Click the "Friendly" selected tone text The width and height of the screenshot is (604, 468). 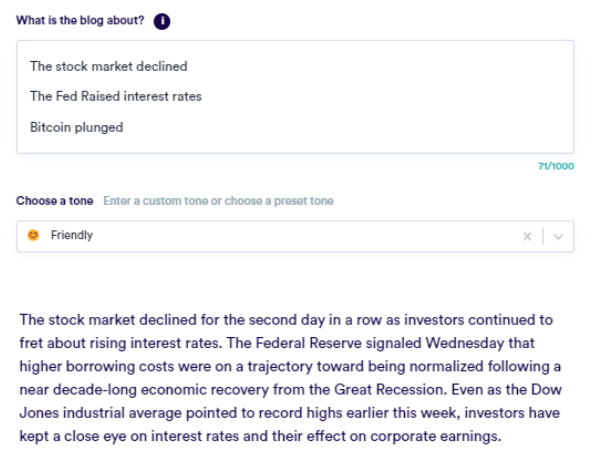tap(71, 236)
